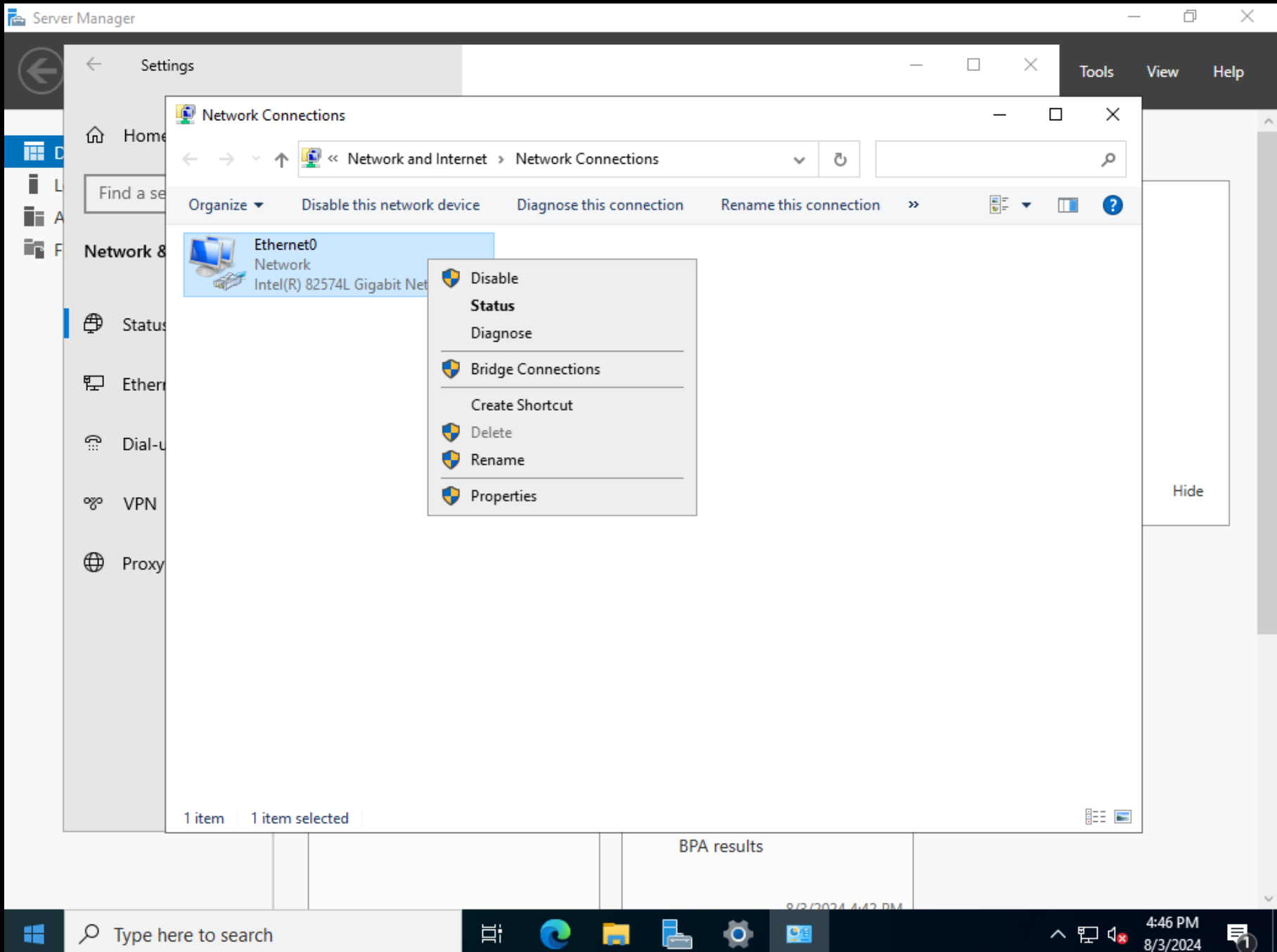The image size is (1277, 952).
Task: Open Settings gear on taskbar
Action: pos(738,934)
